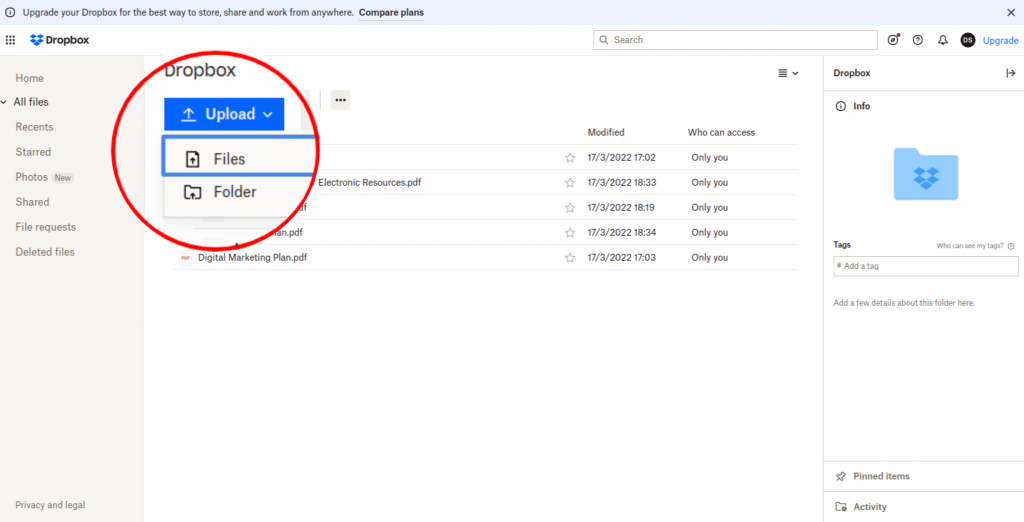Open the app grid launcher icon

pos(10,40)
